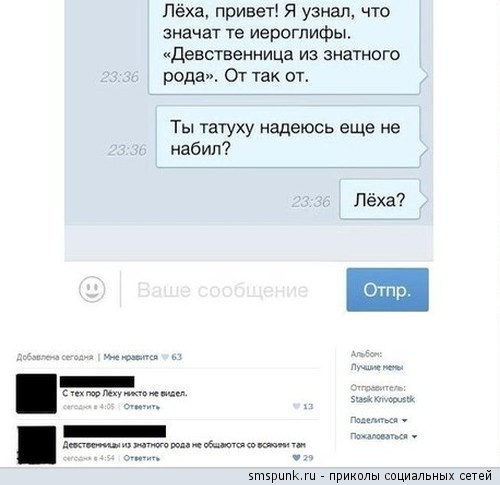Open the Лучшие мемы album link
The image size is (500, 485).
click(x=377, y=367)
